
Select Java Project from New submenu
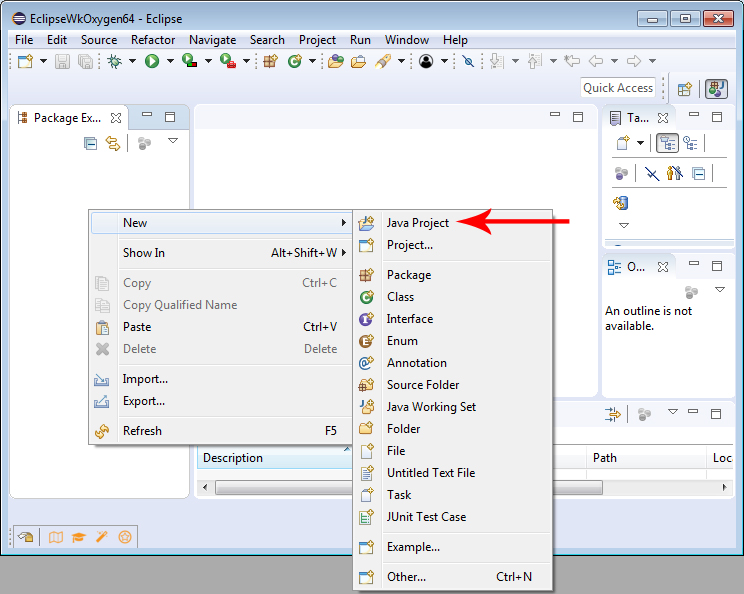click(453, 223)
